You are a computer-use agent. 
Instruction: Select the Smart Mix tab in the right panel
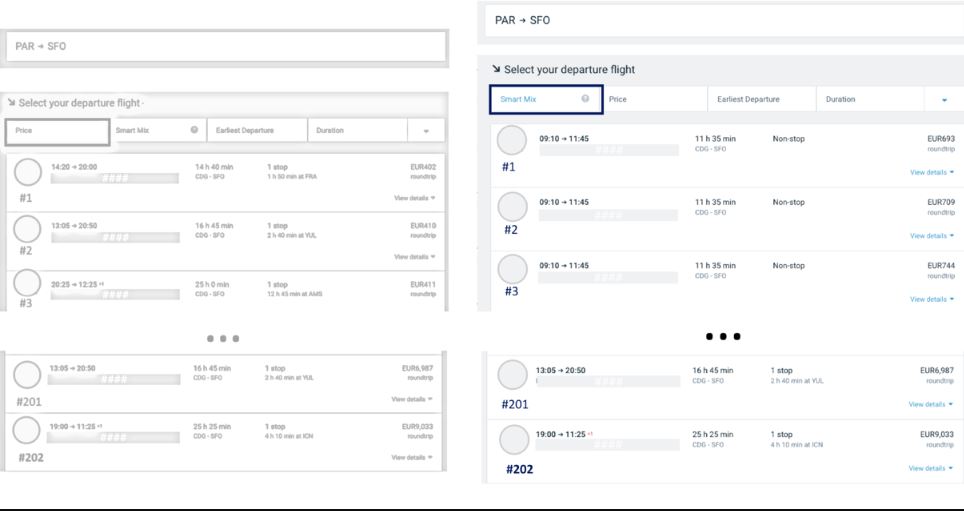546,99
